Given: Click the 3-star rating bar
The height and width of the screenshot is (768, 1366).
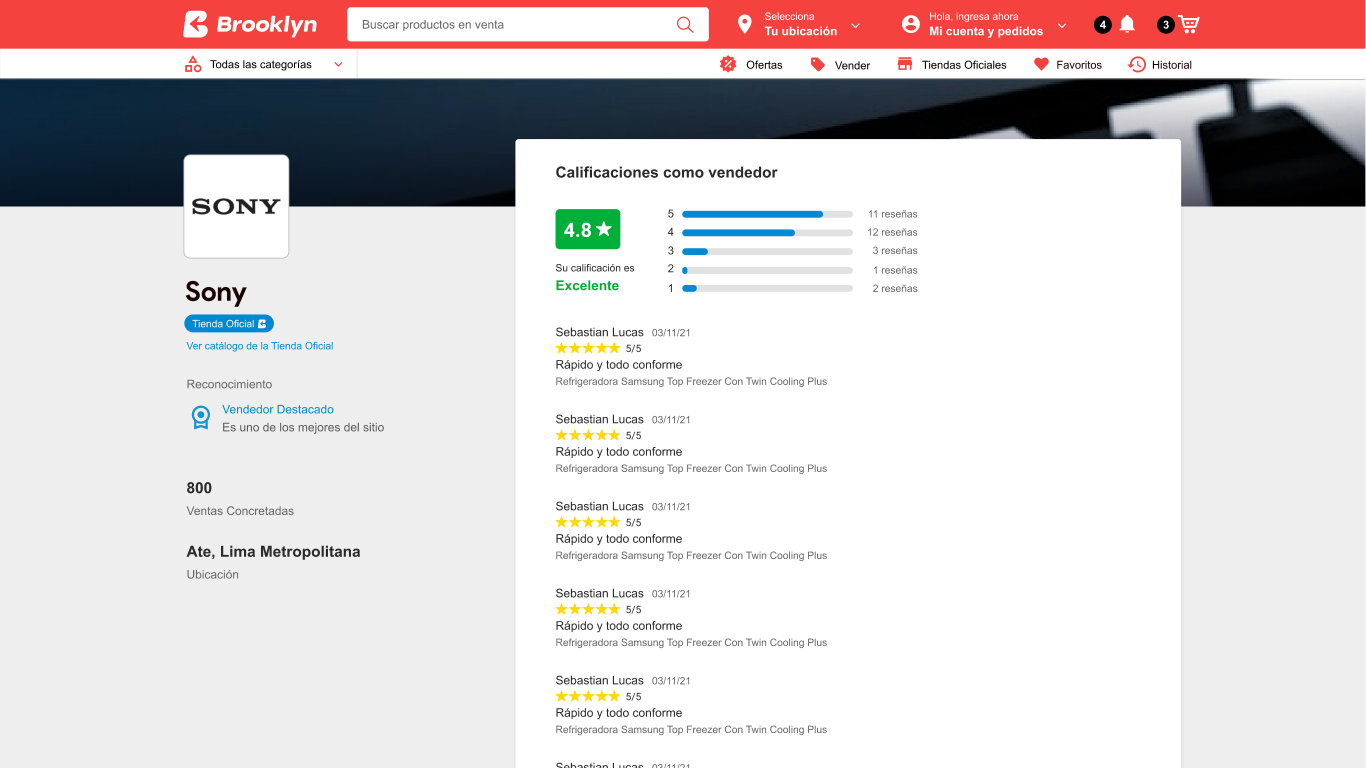Looking at the screenshot, I should coord(767,251).
